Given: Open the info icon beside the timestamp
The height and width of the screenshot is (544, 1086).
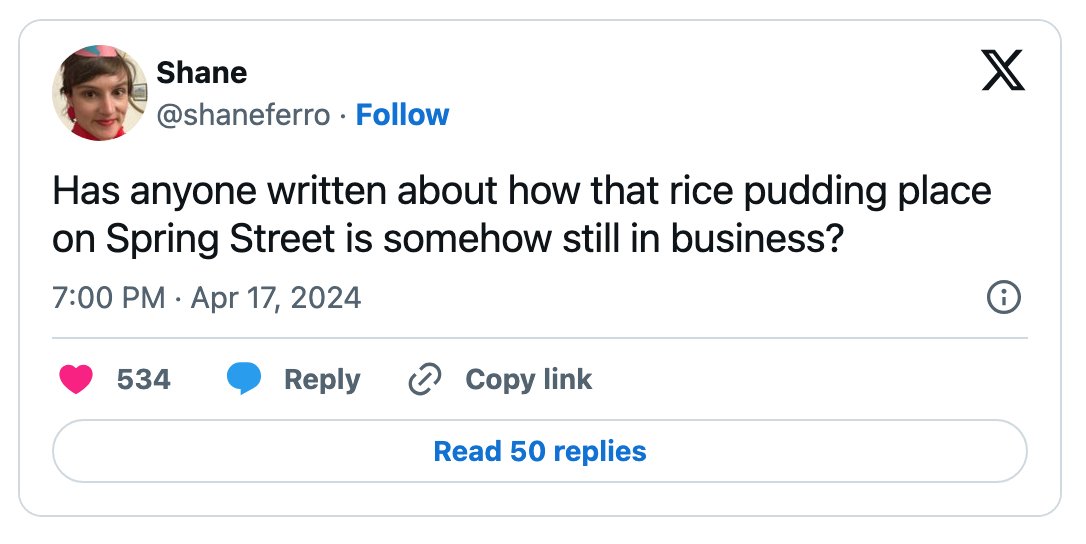Looking at the screenshot, I should point(1003,298).
